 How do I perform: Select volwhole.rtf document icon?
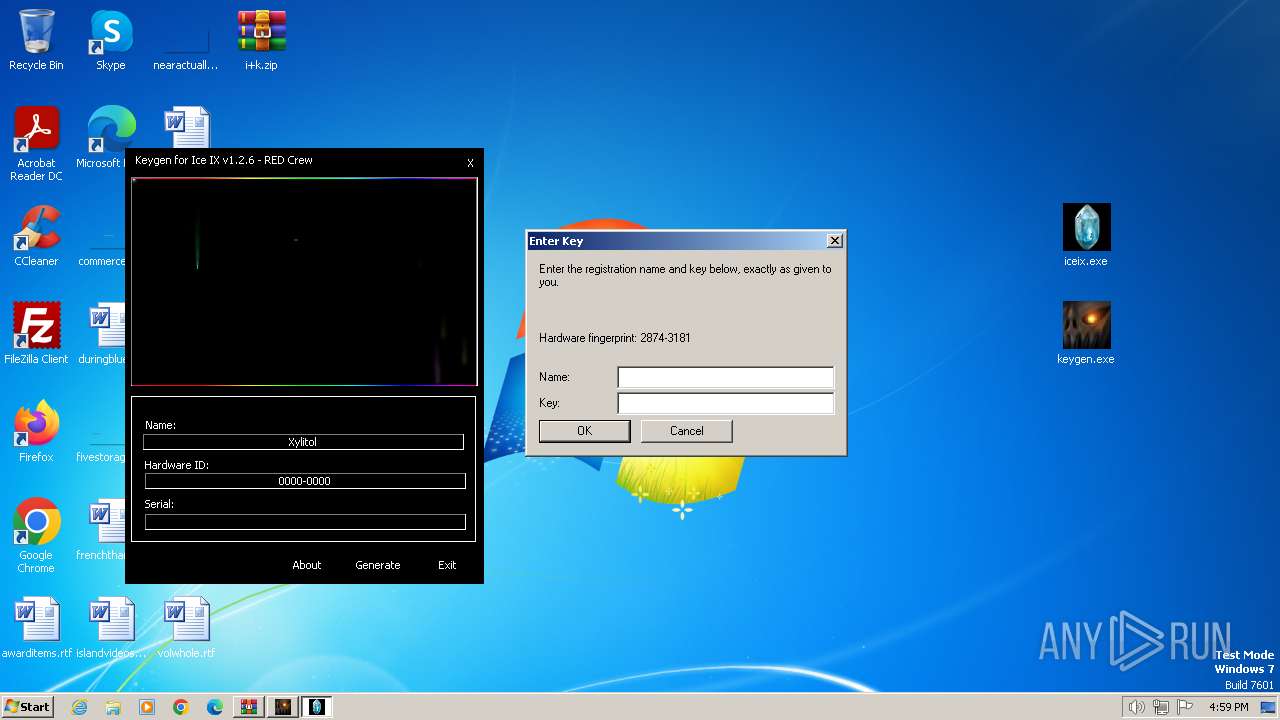coord(186,628)
